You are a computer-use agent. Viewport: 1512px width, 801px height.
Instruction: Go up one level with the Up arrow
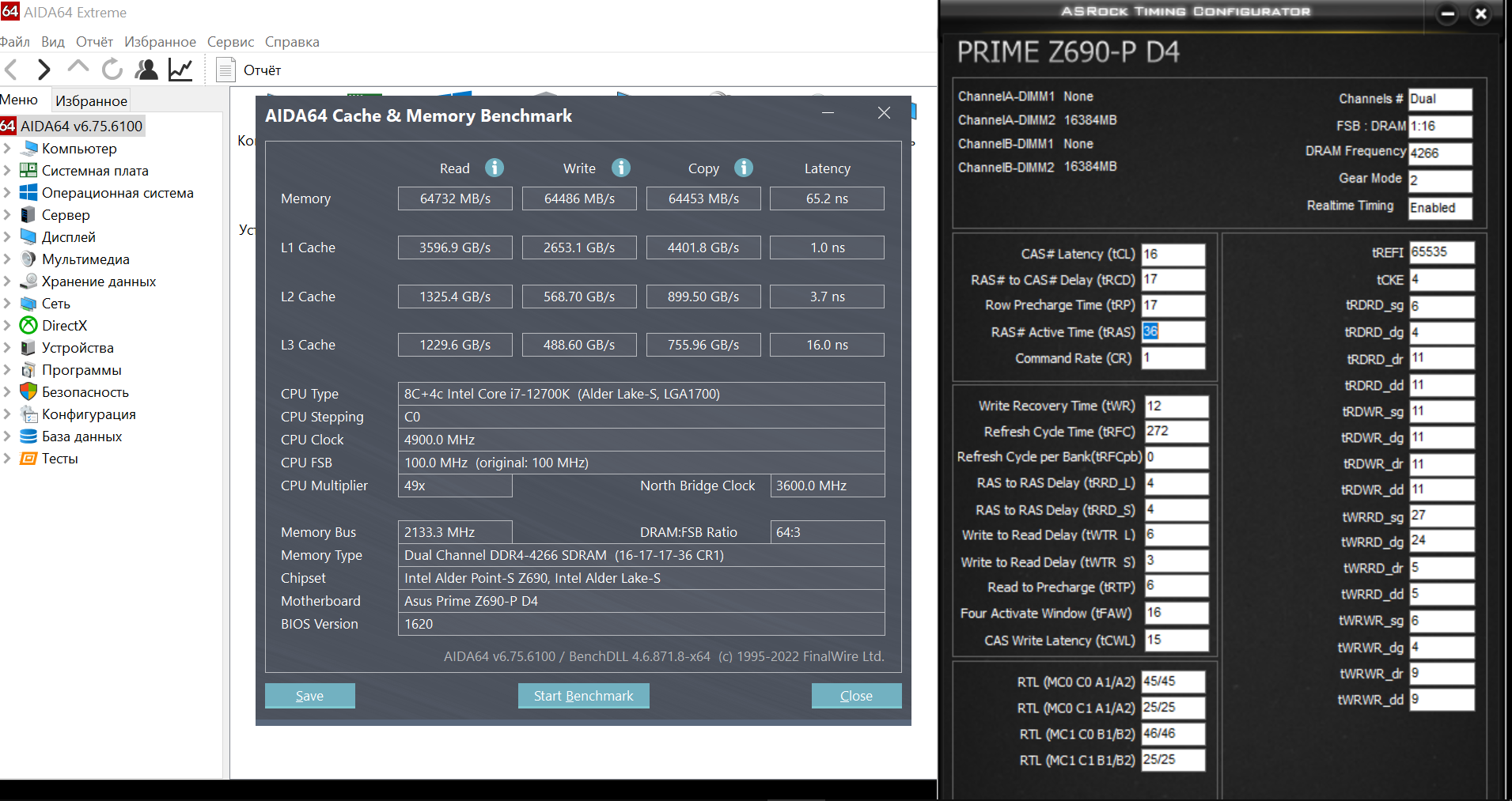click(x=78, y=68)
